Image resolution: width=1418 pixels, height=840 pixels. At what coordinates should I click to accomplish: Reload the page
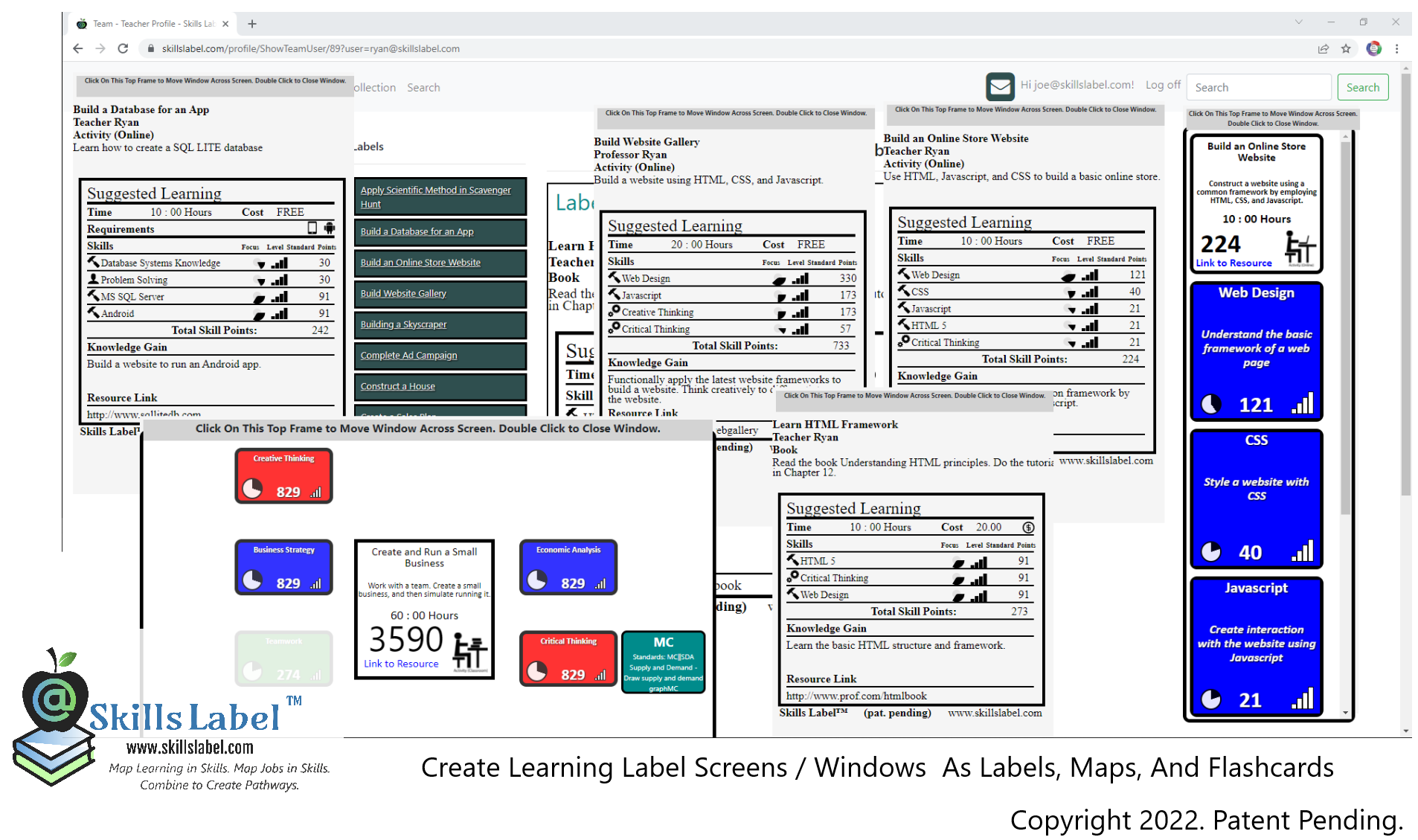tap(123, 48)
